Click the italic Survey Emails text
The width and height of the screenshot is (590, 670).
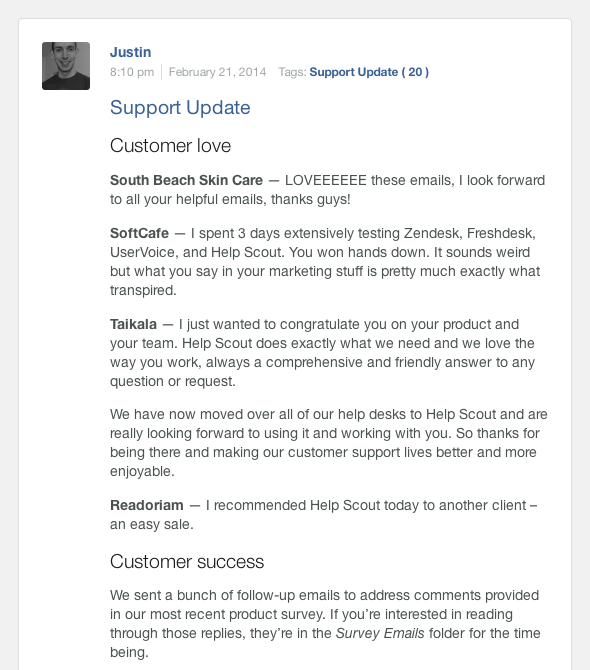click(380, 633)
